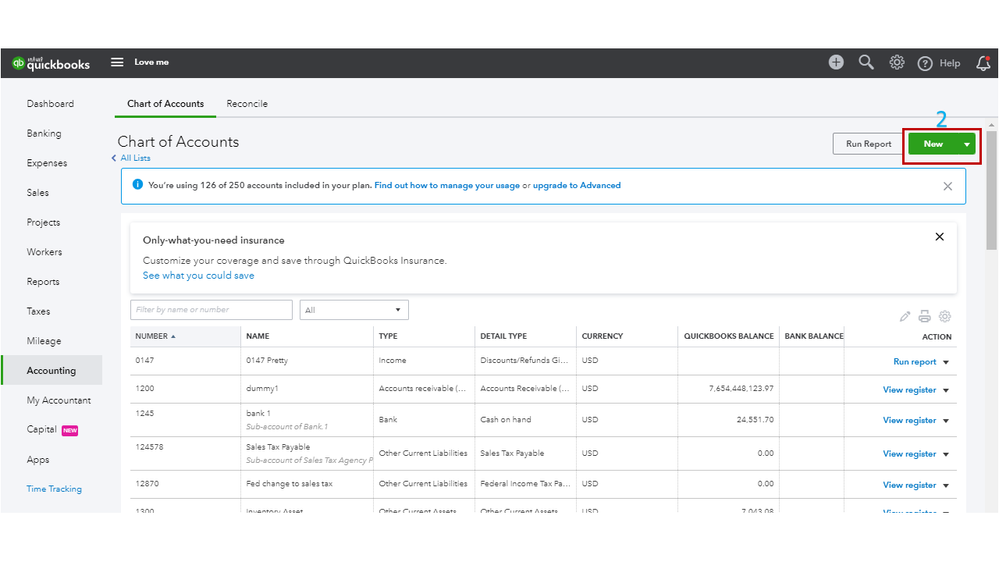Expand the New button dropdown arrow
This screenshot has height=562, width=999.
(x=967, y=144)
